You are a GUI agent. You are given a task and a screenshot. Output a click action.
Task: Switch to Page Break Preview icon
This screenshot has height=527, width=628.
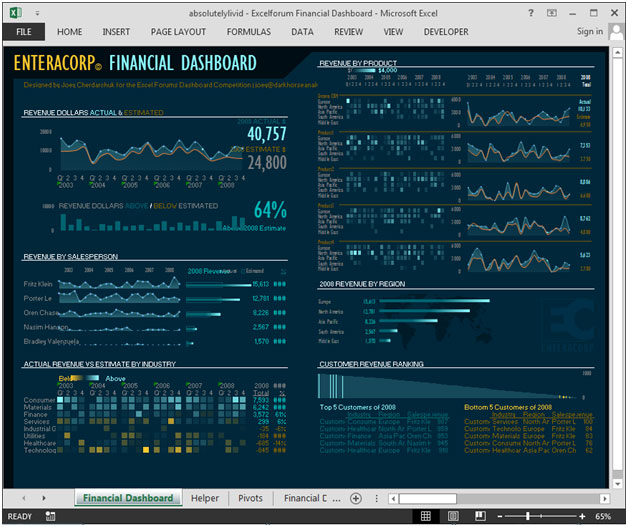480,516
